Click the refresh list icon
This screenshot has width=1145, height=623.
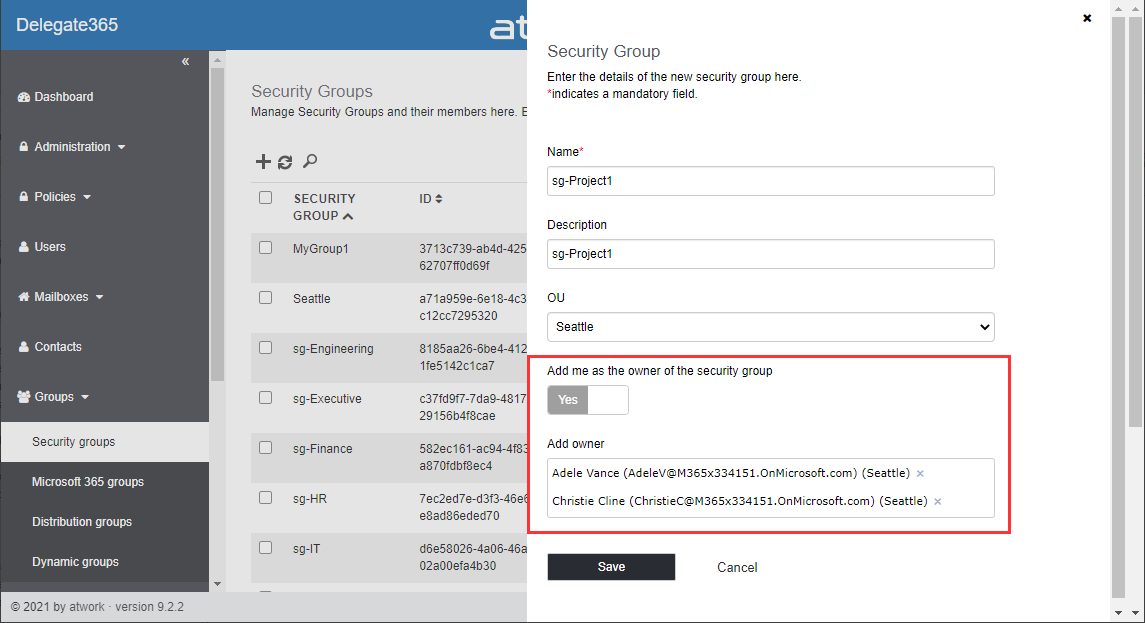coord(285,162)
